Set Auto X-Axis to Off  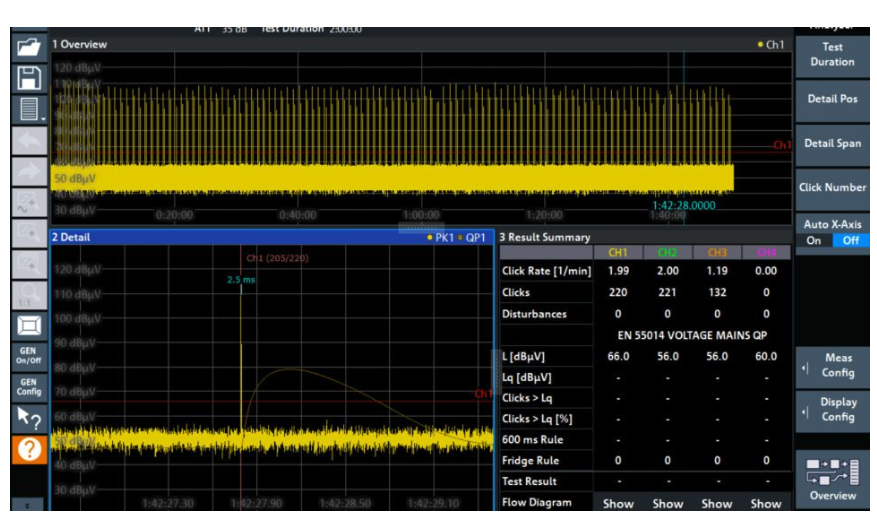(x=851, y=241)
